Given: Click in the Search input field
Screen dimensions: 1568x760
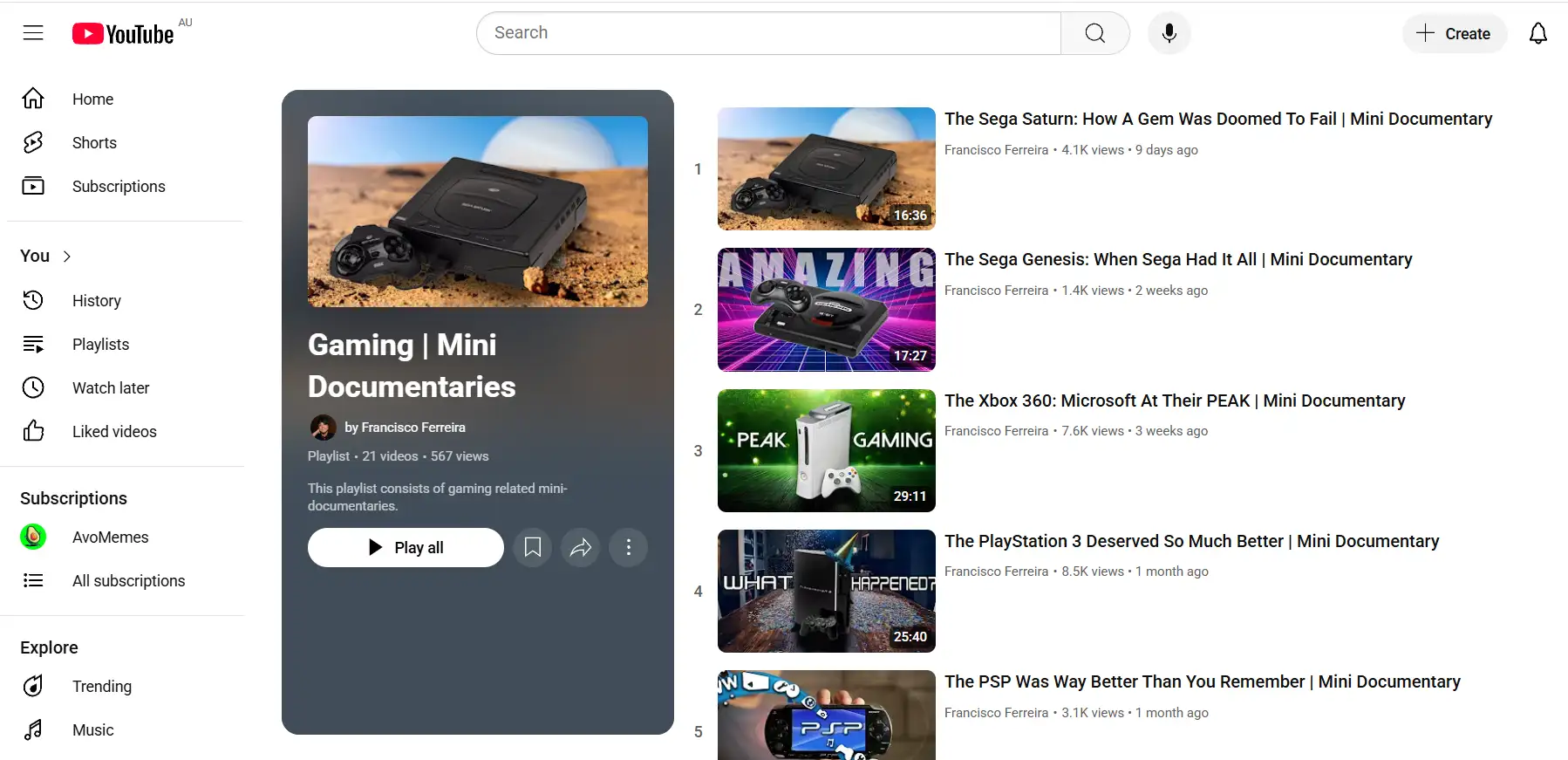Looking at the screenshot, I should tap(769, 33).
